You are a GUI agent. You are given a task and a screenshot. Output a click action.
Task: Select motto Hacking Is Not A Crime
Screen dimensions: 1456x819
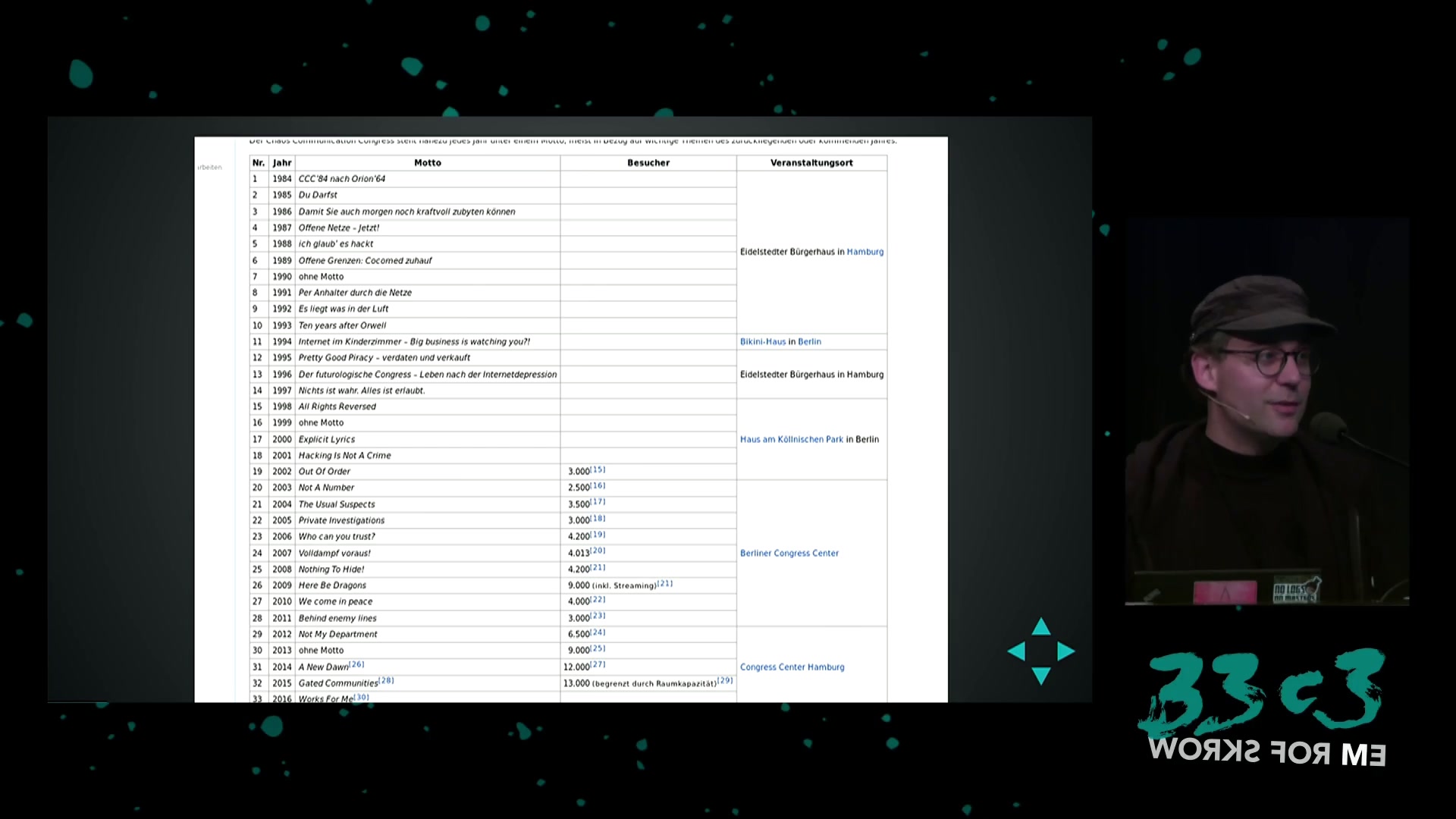tap(345, 456)
